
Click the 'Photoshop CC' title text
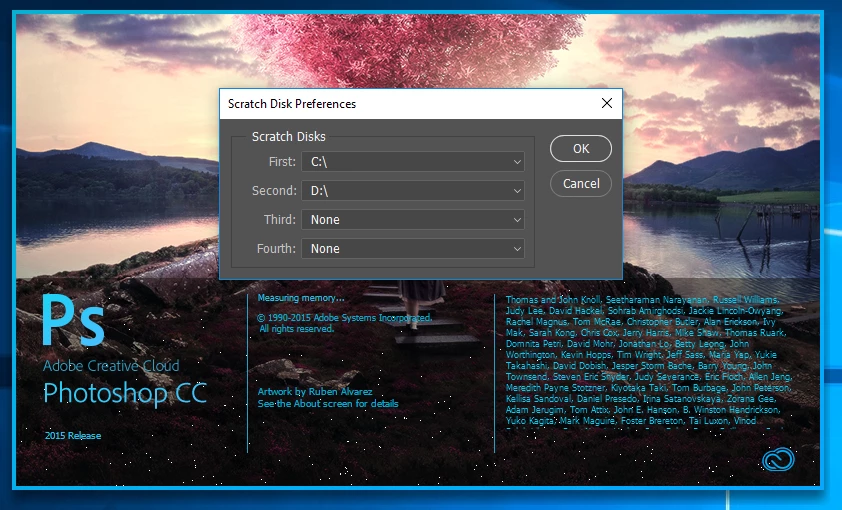(125, 393)
